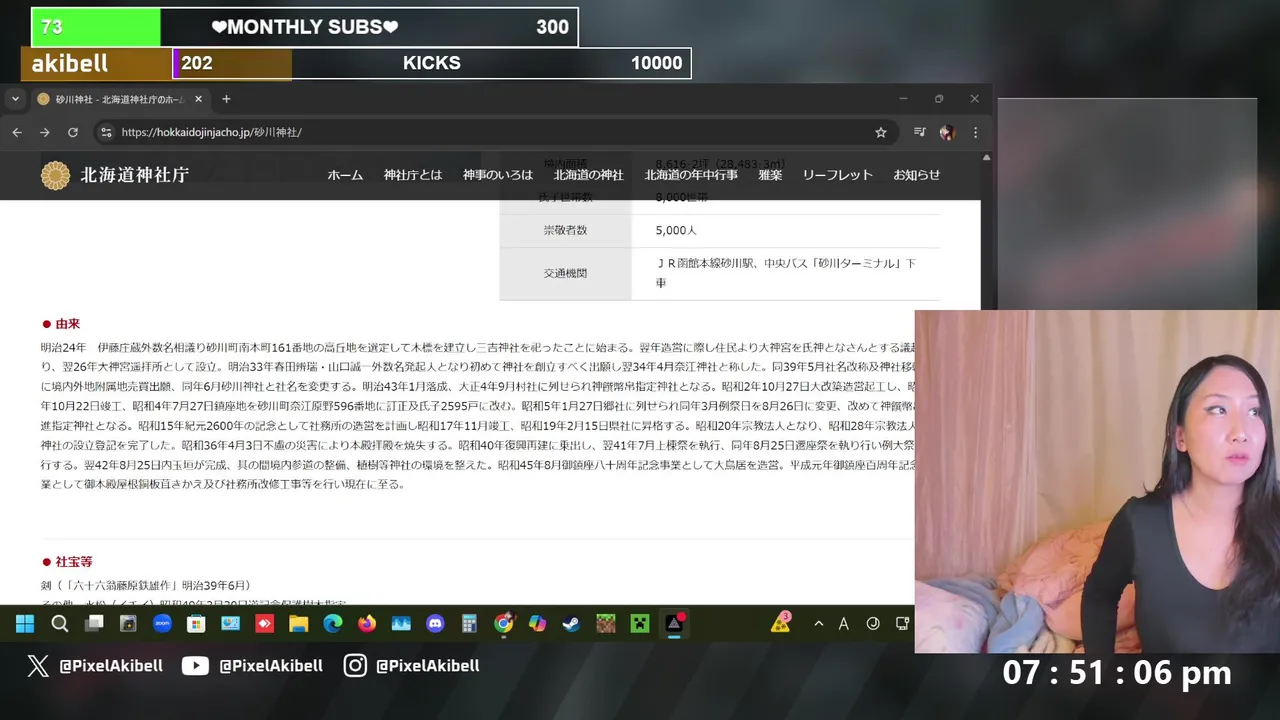Open 神社庁とは navigation item
Viewport: 1280px width, 720px height.
413,175
